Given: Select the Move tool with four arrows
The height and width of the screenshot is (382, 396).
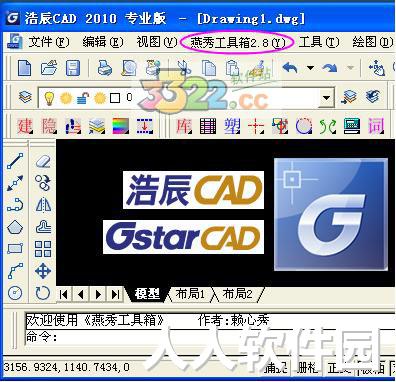Looking at the screenshot, I should pos(43,271).
